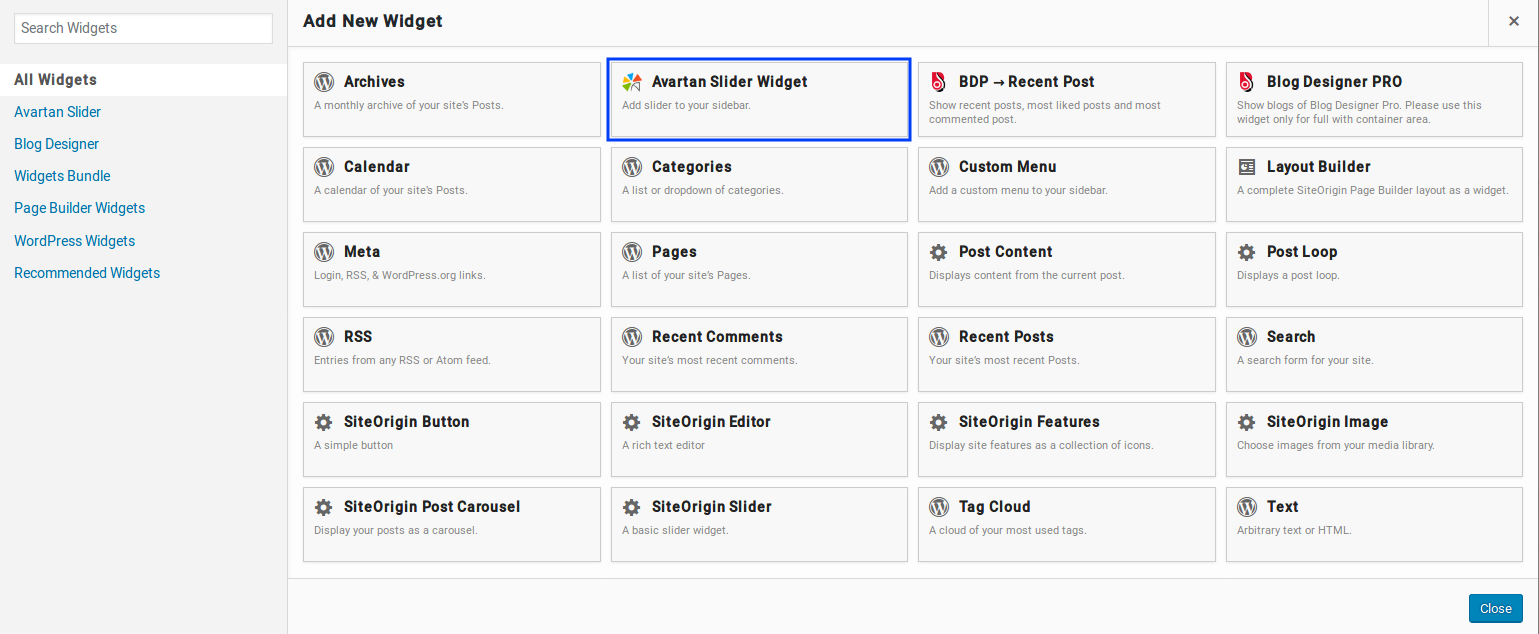Viewport: 1539px width, 634px height.
Task: Pick the Custom Menu widget title
Action: 1007,167
